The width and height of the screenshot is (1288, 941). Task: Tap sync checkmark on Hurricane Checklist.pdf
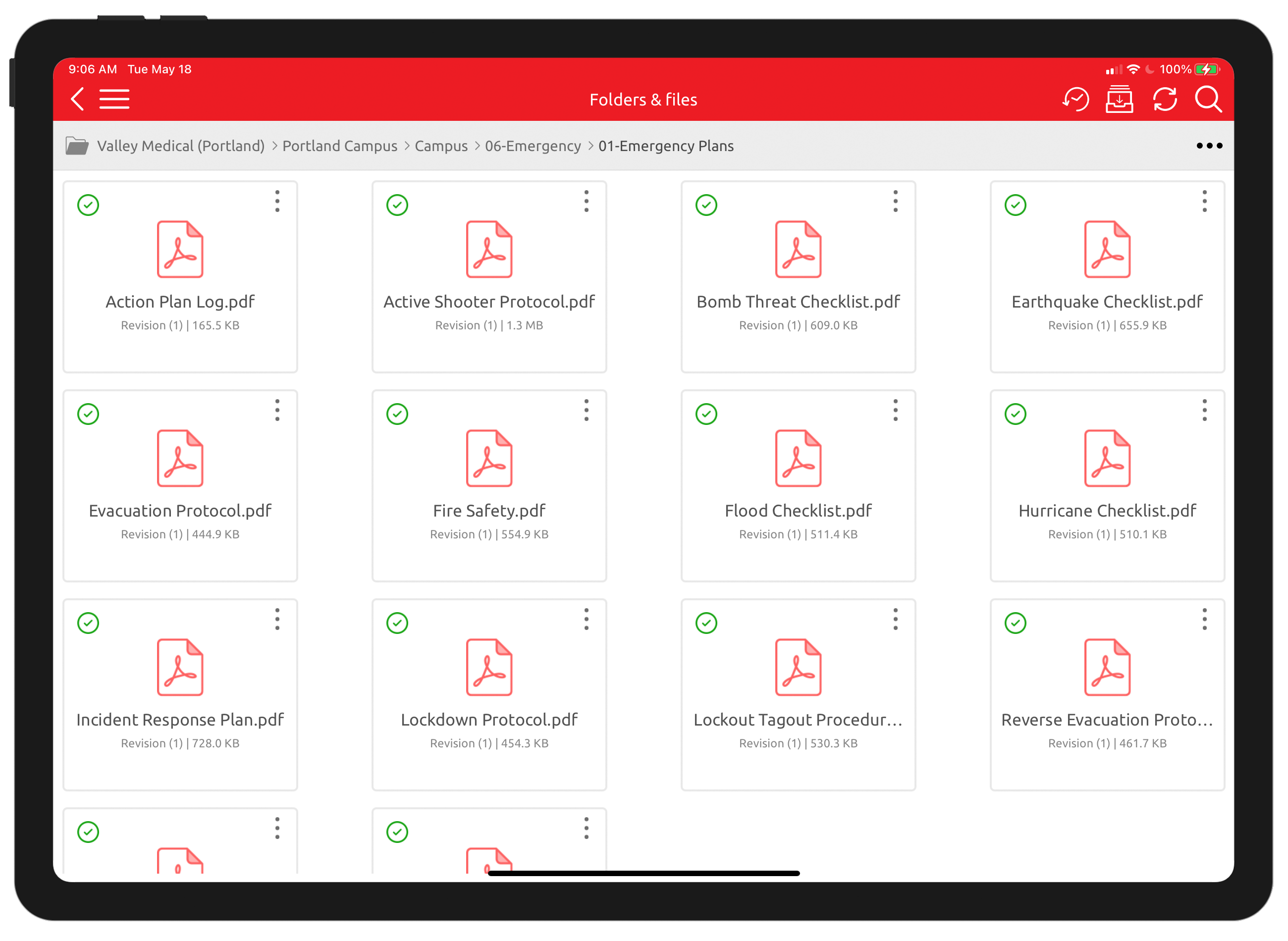pos(1015,414)
